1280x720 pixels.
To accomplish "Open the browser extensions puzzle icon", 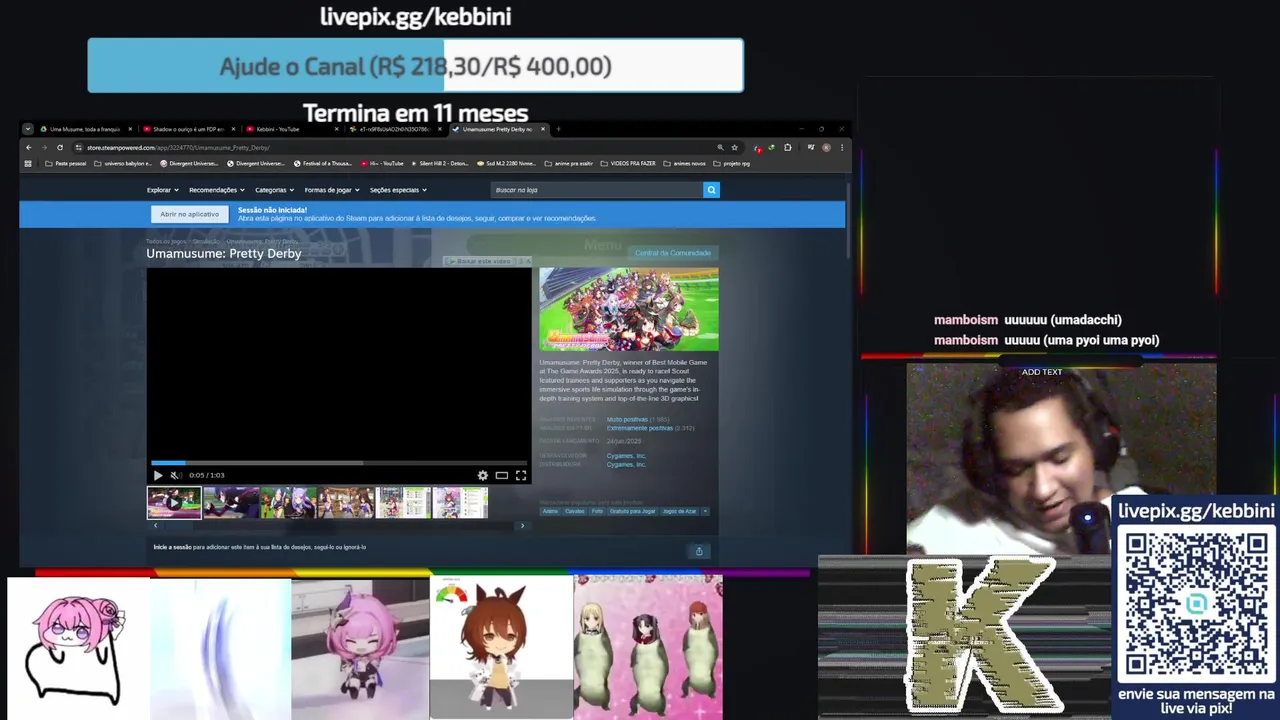I will click(x=788, y=148).
